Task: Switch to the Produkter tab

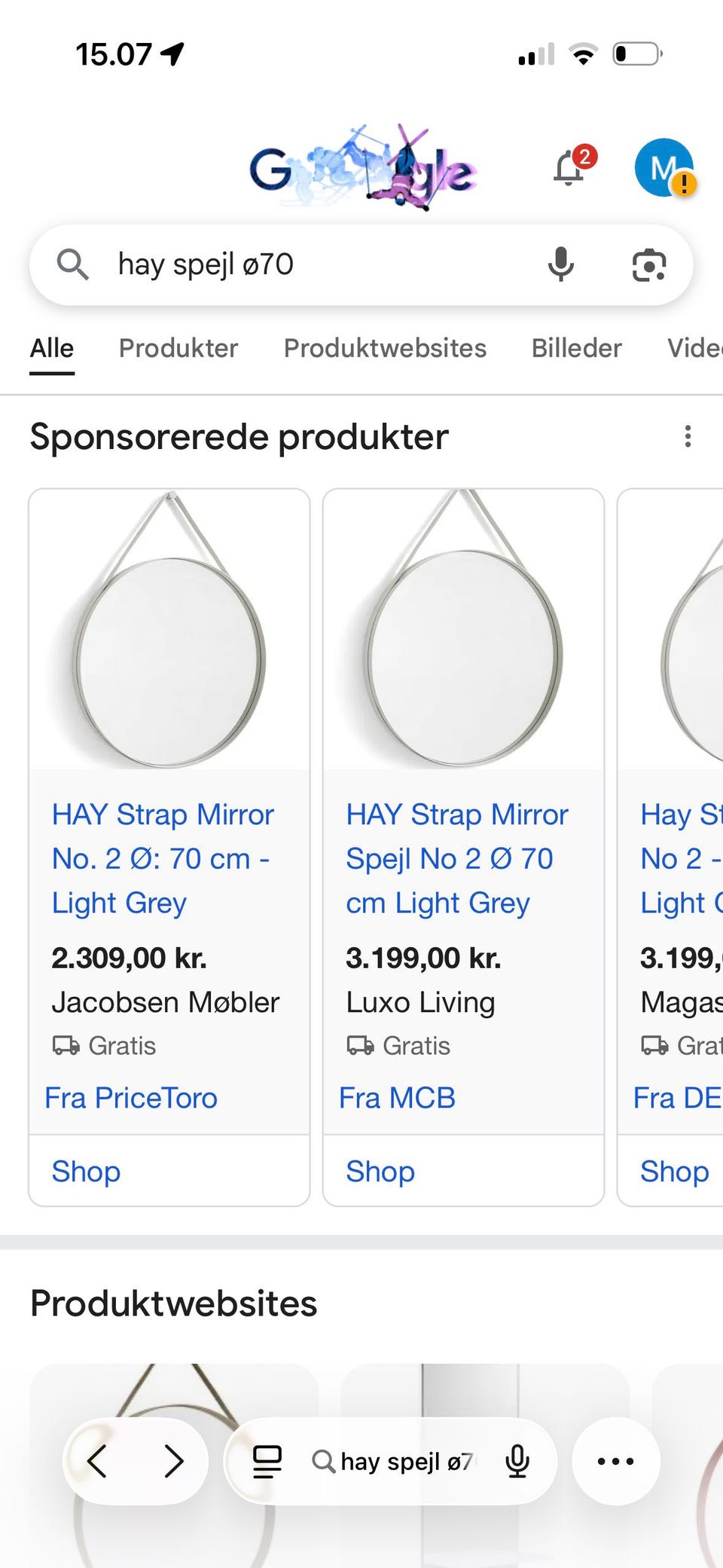Action: (x=178, y=348)
